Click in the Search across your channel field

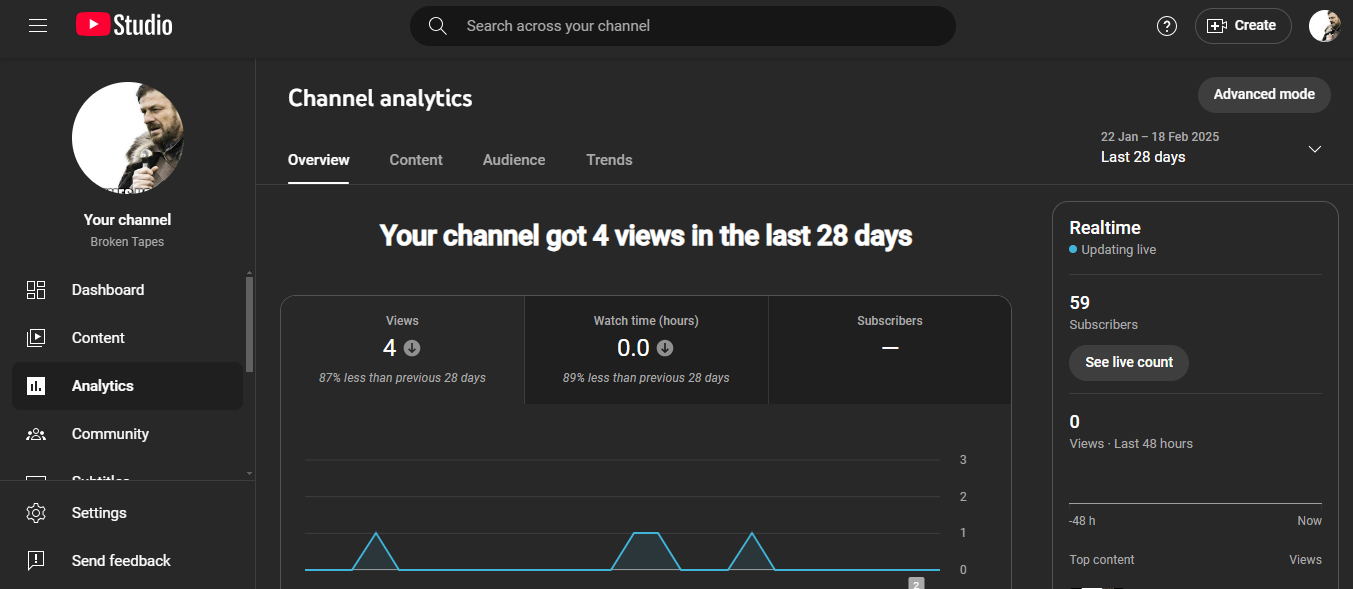coord(683,26)
